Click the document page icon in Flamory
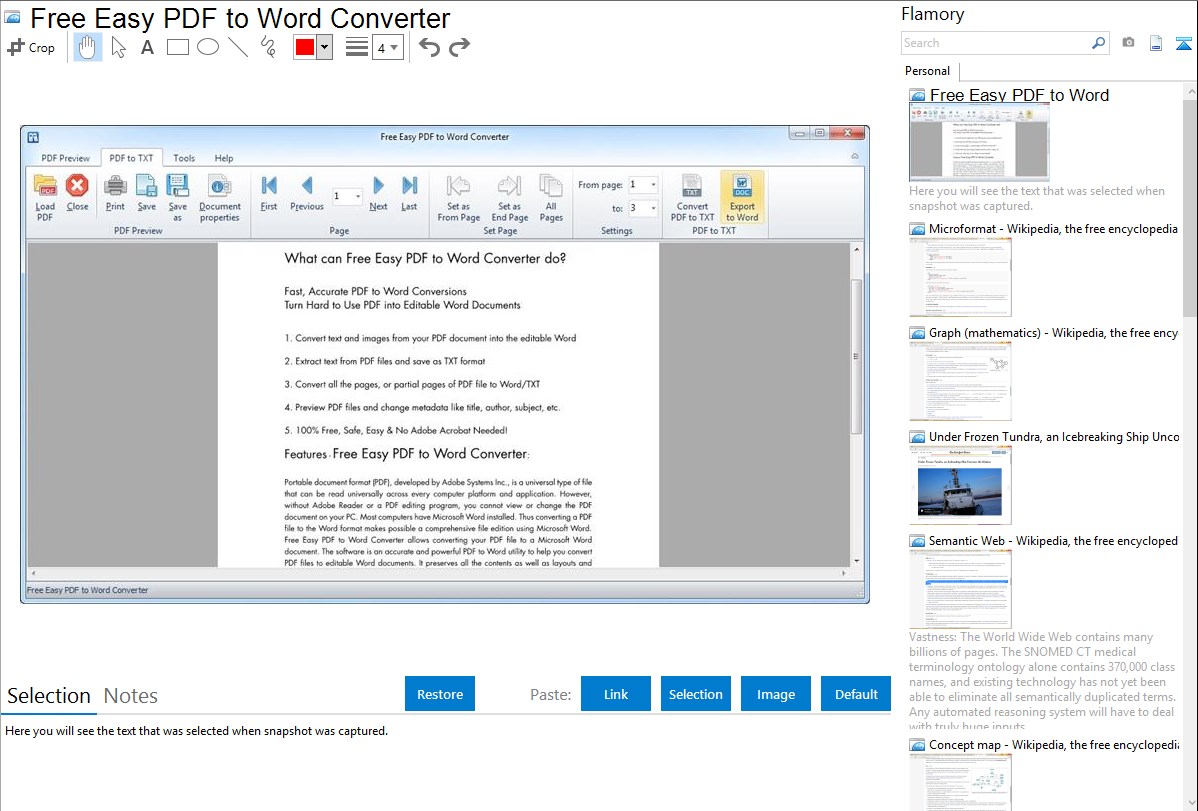1198x811 pixels. [x=1156, y=43]
